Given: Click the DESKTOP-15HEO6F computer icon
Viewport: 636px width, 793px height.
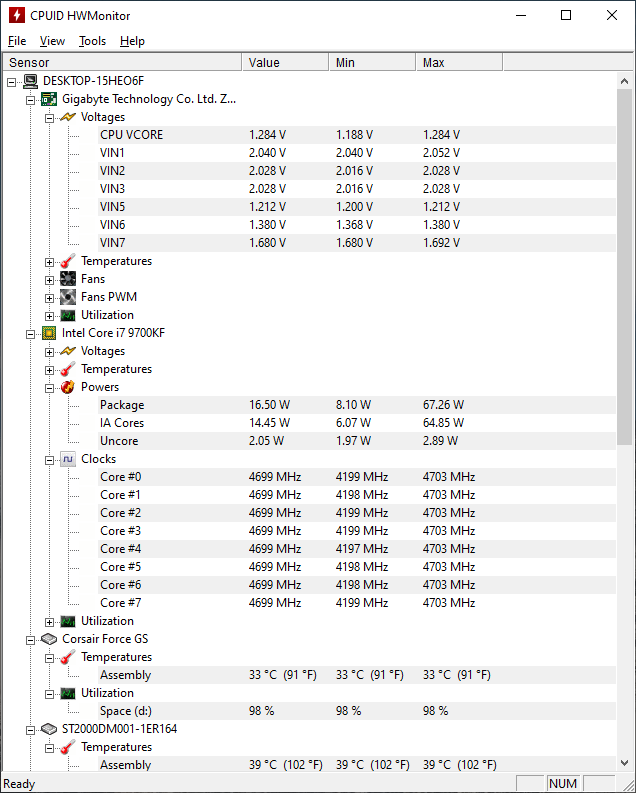Looking at the screenshot, I should pos(30,81).
